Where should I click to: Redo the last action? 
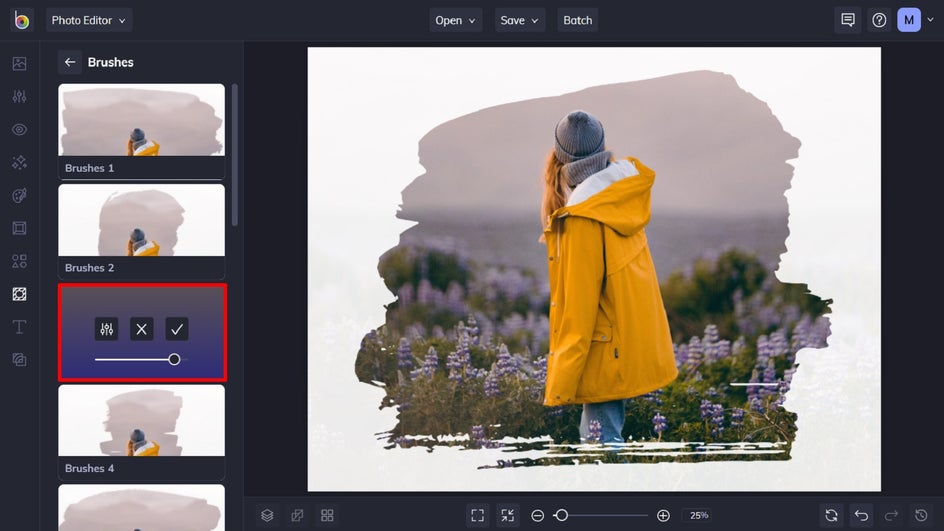(891, 515)
